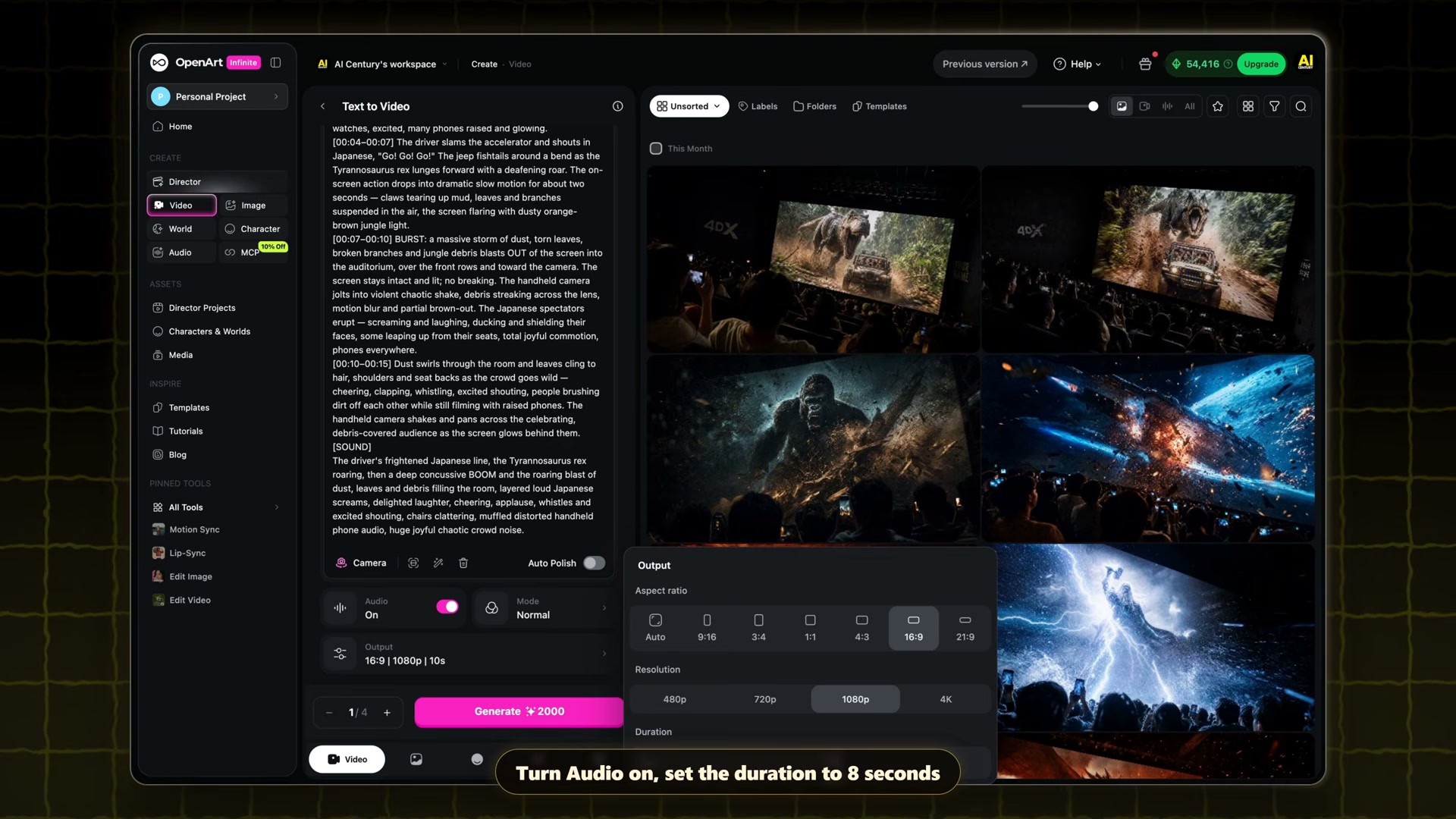The width and height of the screenshot is (1456, 819).
Task: Click the smiley face icon in the bottom bar
Action: click(x=477, y=759)
